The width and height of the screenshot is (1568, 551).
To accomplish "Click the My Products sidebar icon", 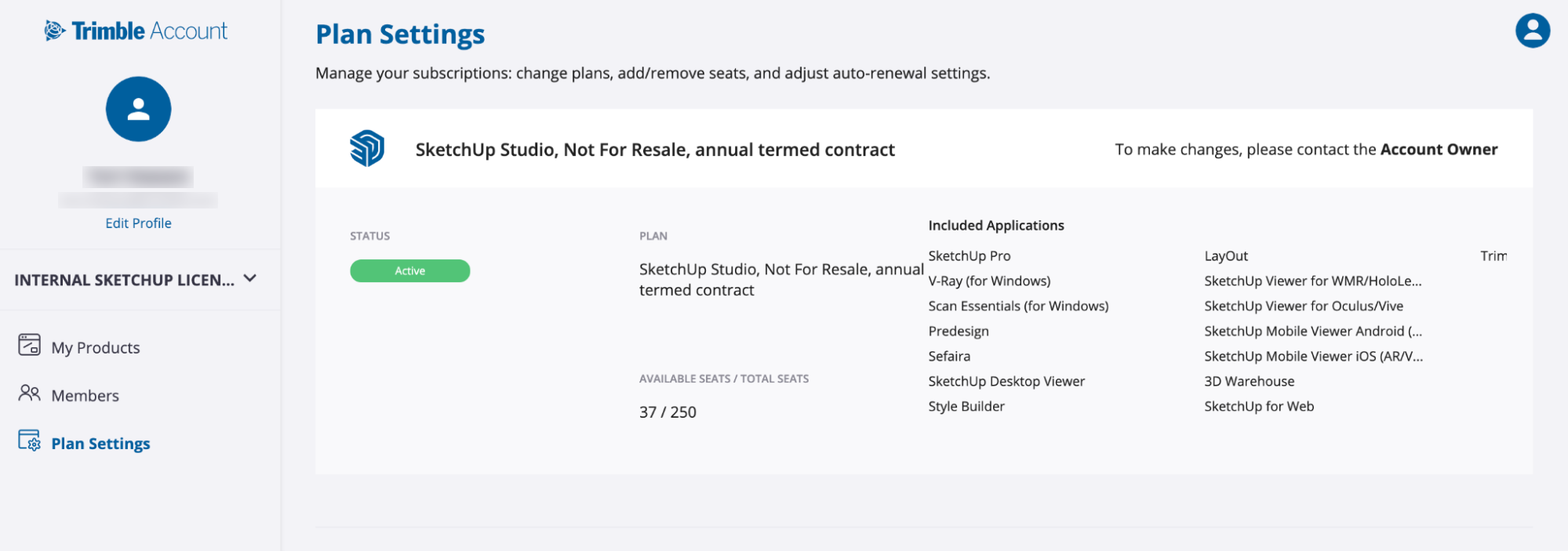I will point(30,345).
